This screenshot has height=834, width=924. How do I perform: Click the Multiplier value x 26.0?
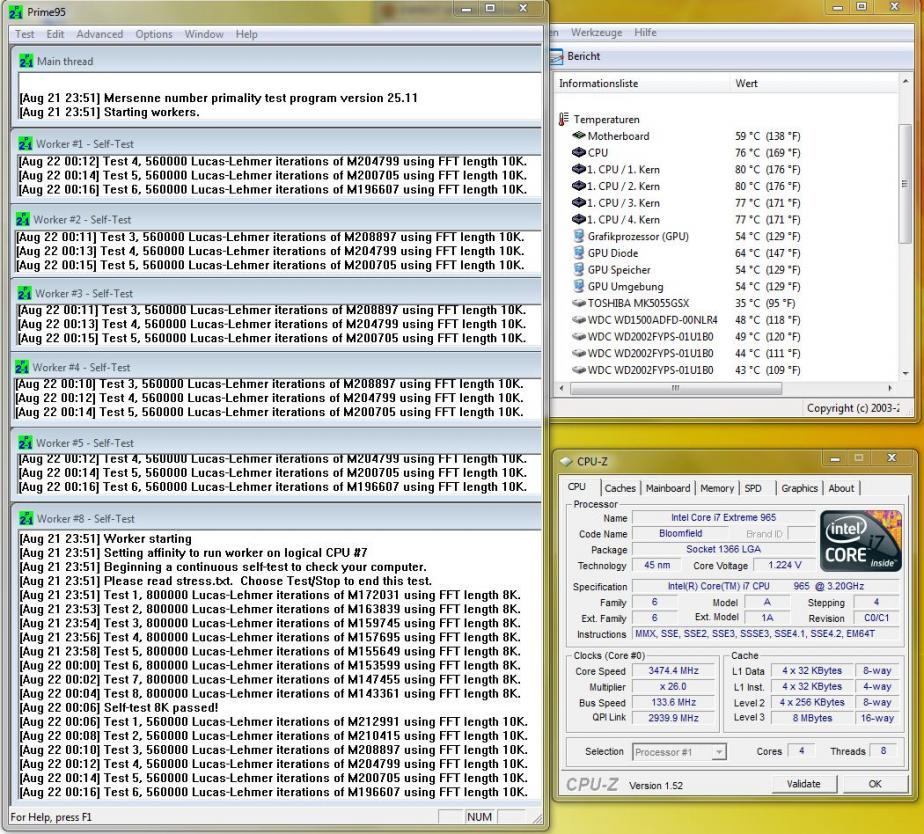pyautogui.click(x=674, y=687)
